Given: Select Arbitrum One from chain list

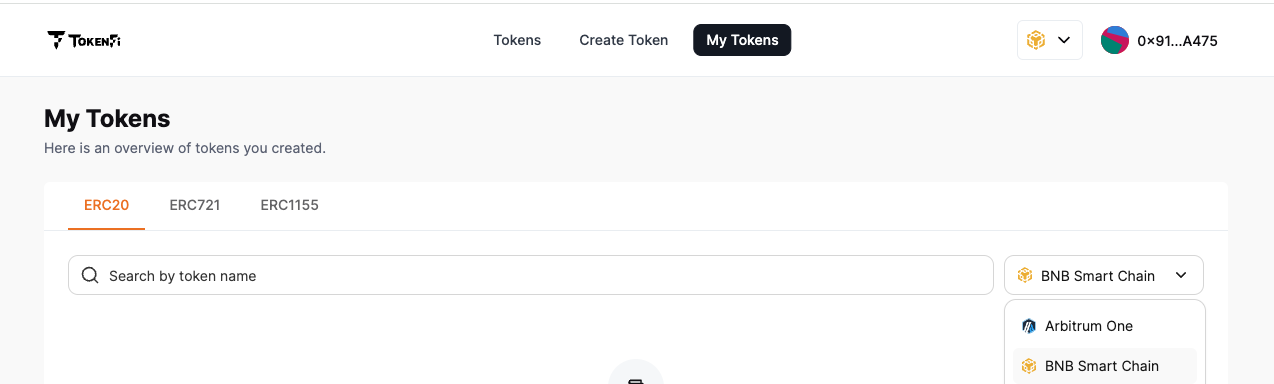Looking at the screenshot, I should [x=1105, y=326].
